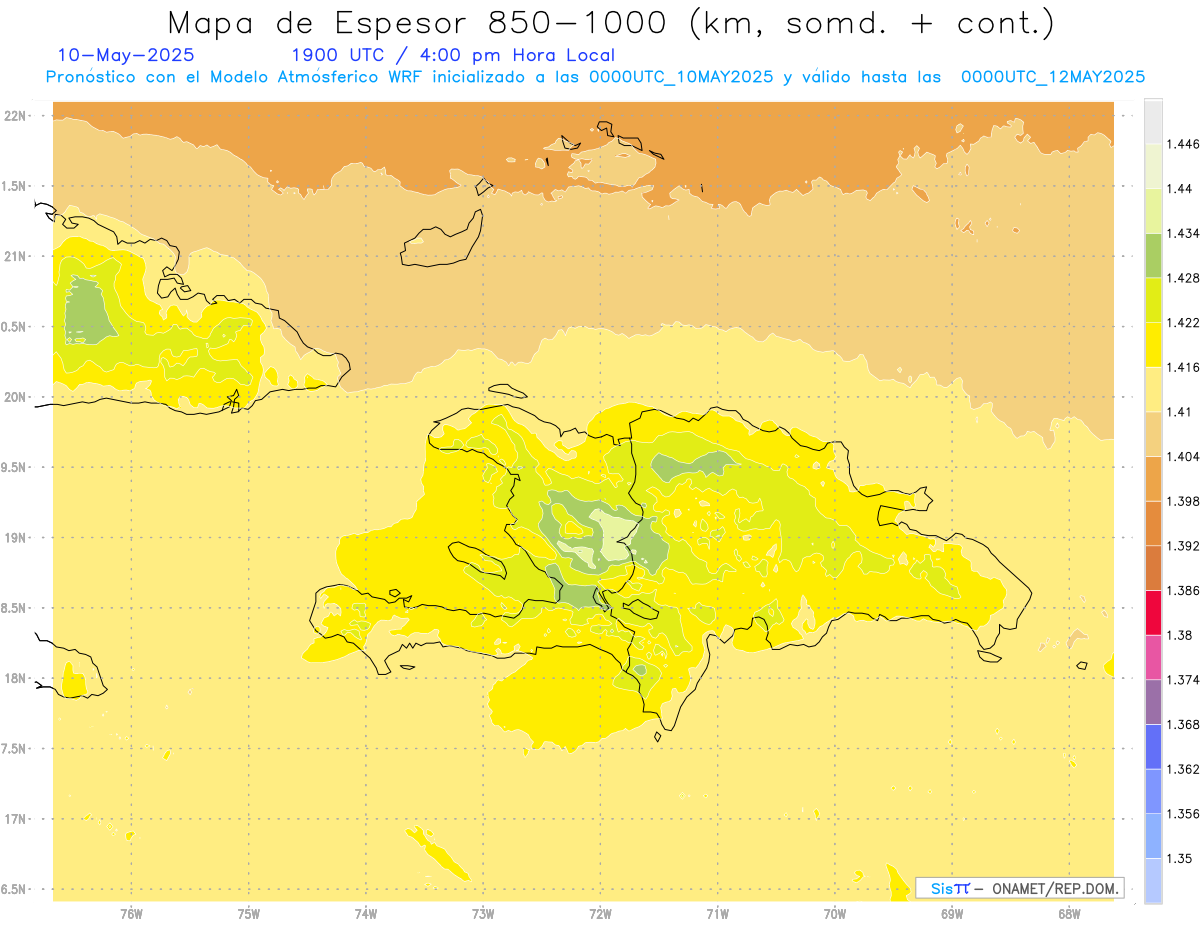Select the green swatch between 1.428 and 1.434
This screenshot has height=927, width=1200.
pyautogui.click(x=1153, y=255)
